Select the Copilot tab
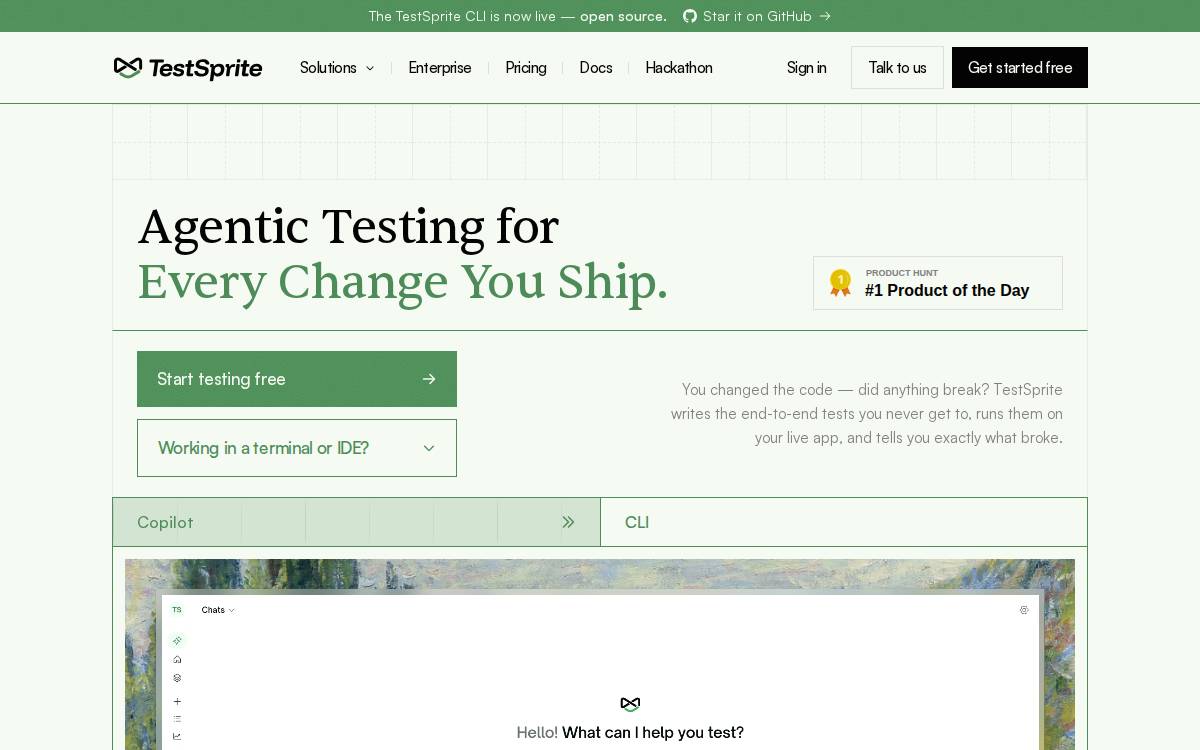Image resolution: width=1200 pixels, height=750 pixels. tap(356, 522)
